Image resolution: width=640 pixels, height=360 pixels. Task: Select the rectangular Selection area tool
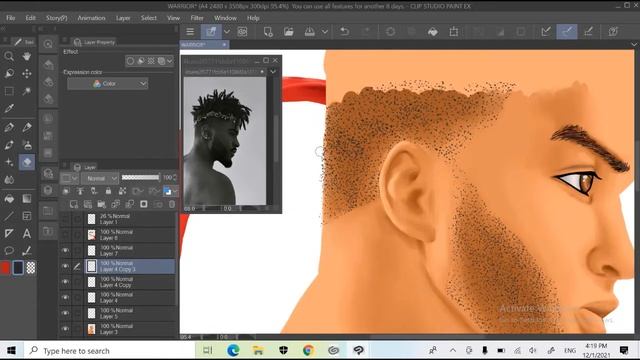[9, 91]
